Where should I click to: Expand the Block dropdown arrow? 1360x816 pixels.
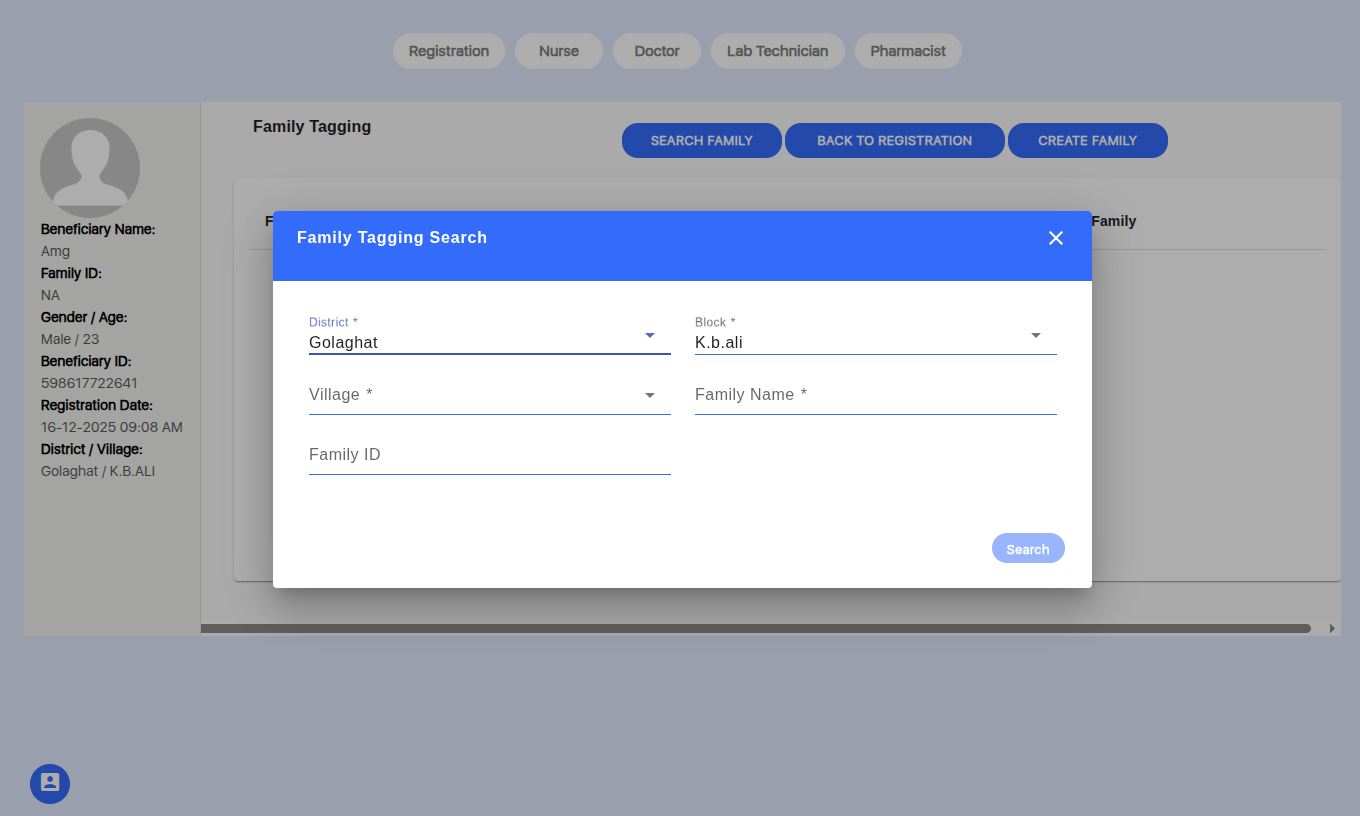(x=1036, y=336)
